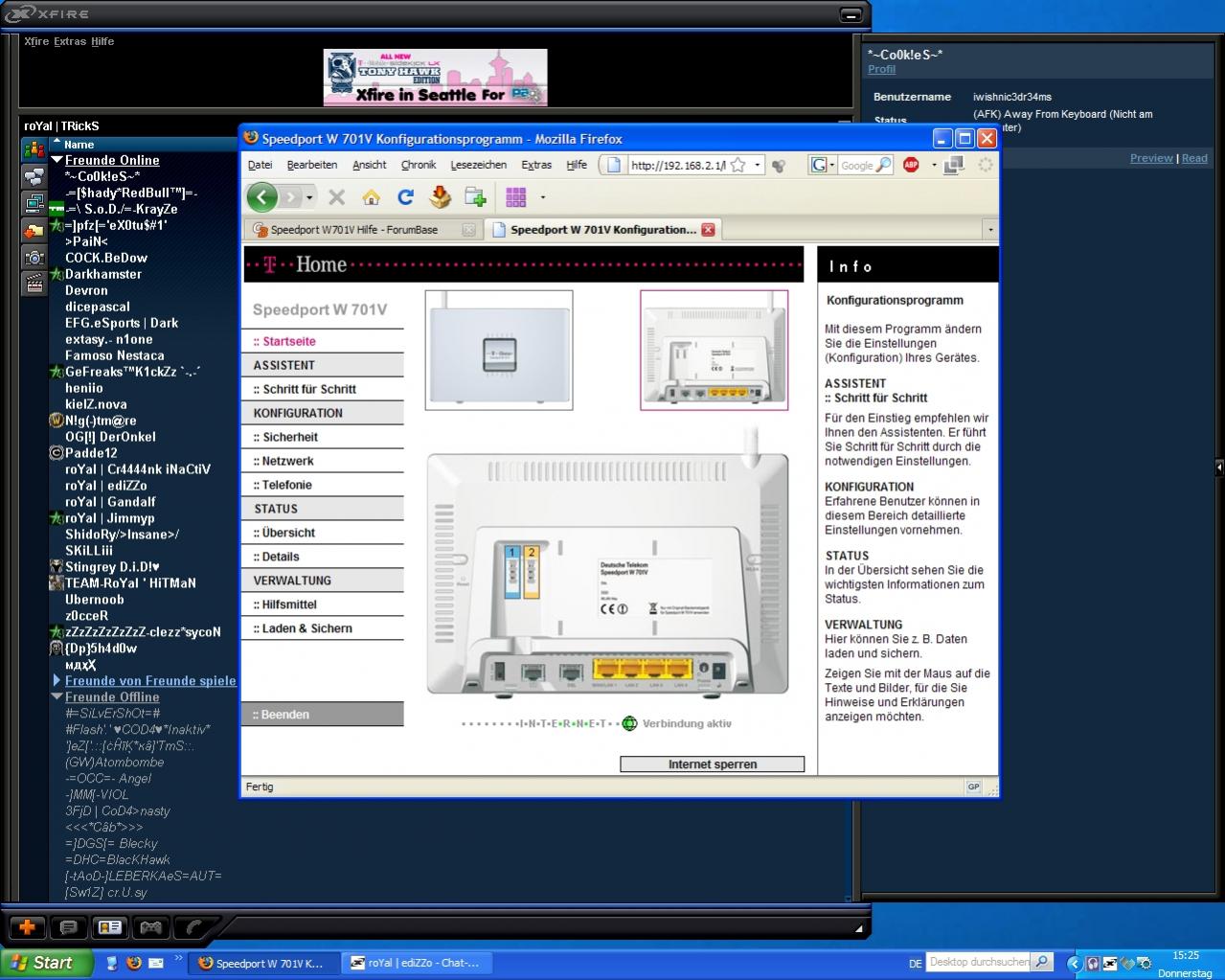Open the Google search engine selector
1225x980 pixels.
click(821, 165)
